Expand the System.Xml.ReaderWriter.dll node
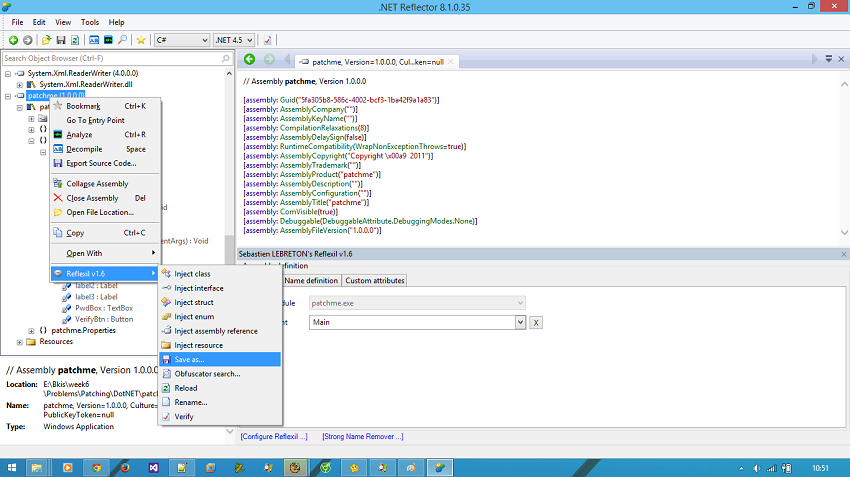 pos(20,85)
